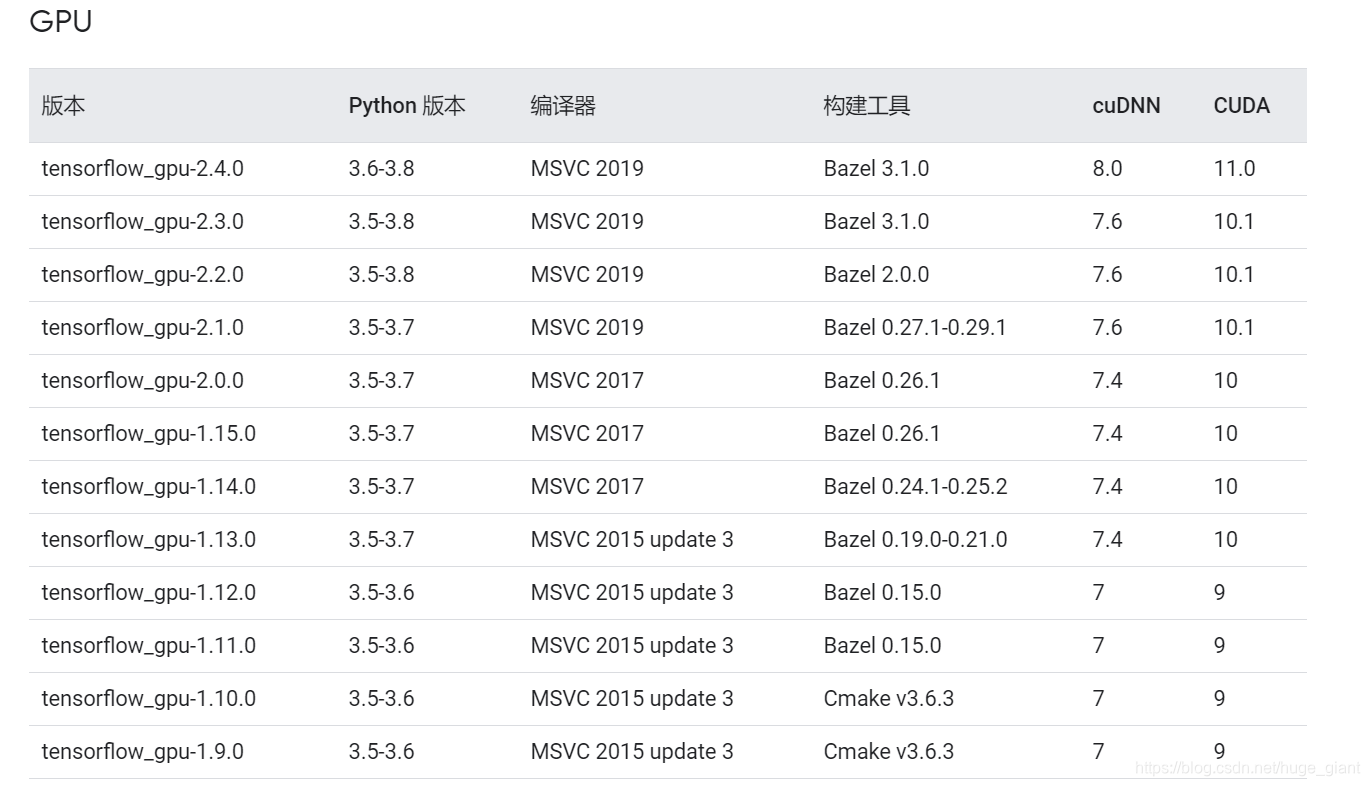Click the Python 版本 column header
Image resolution: width=1370 pixels, height=786 pixels.
tap(407, 105)
